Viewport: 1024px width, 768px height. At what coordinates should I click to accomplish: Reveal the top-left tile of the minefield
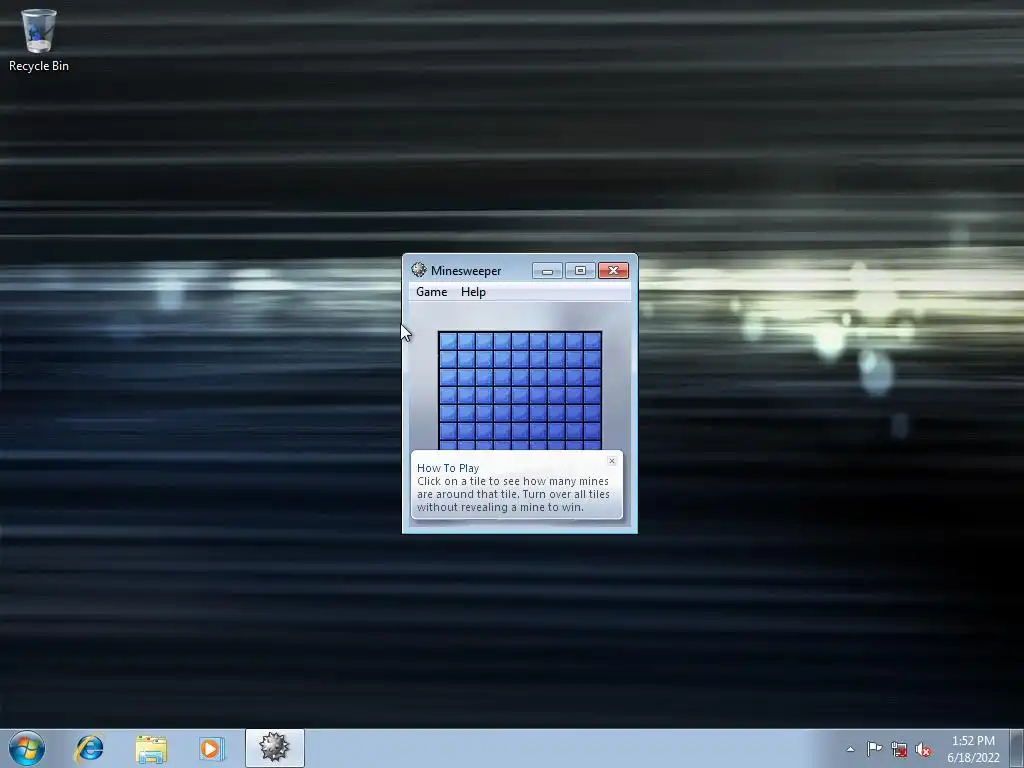(448, 341)
